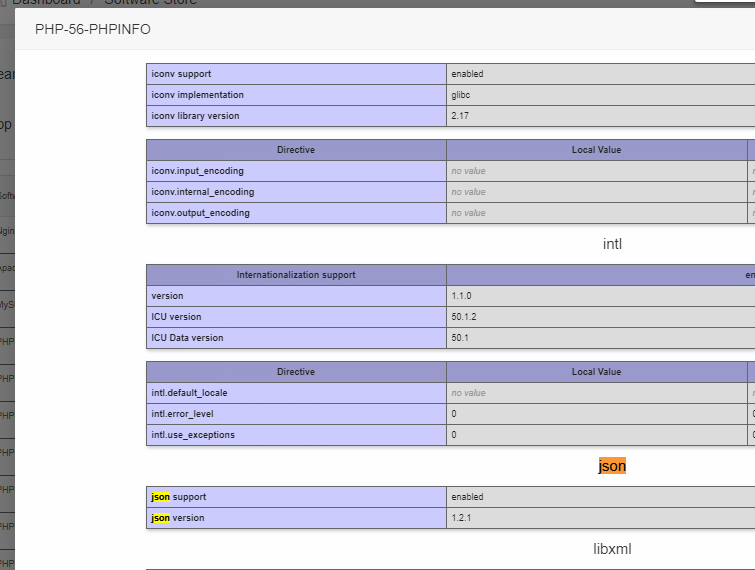The height and width of the screenshot is (570, 755).
Task: Select the intl.error_level directive cell
Action: click(x=182, y=414)
